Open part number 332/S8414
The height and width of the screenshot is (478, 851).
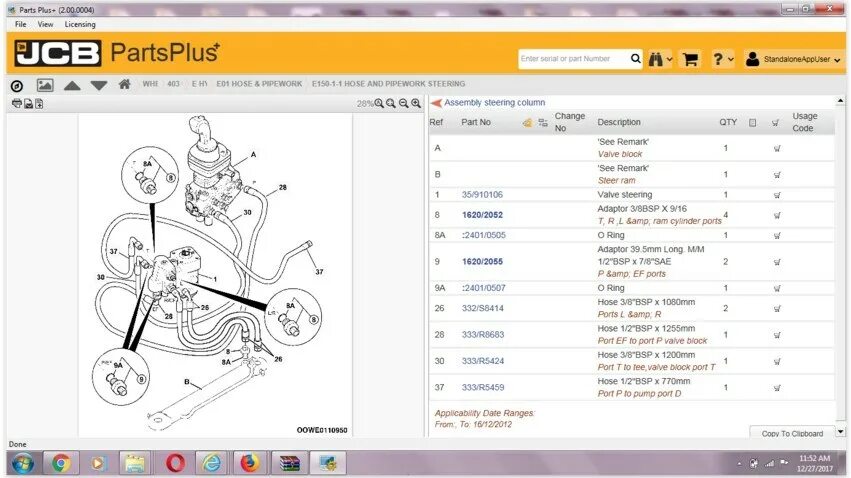[x=482, y=308]
